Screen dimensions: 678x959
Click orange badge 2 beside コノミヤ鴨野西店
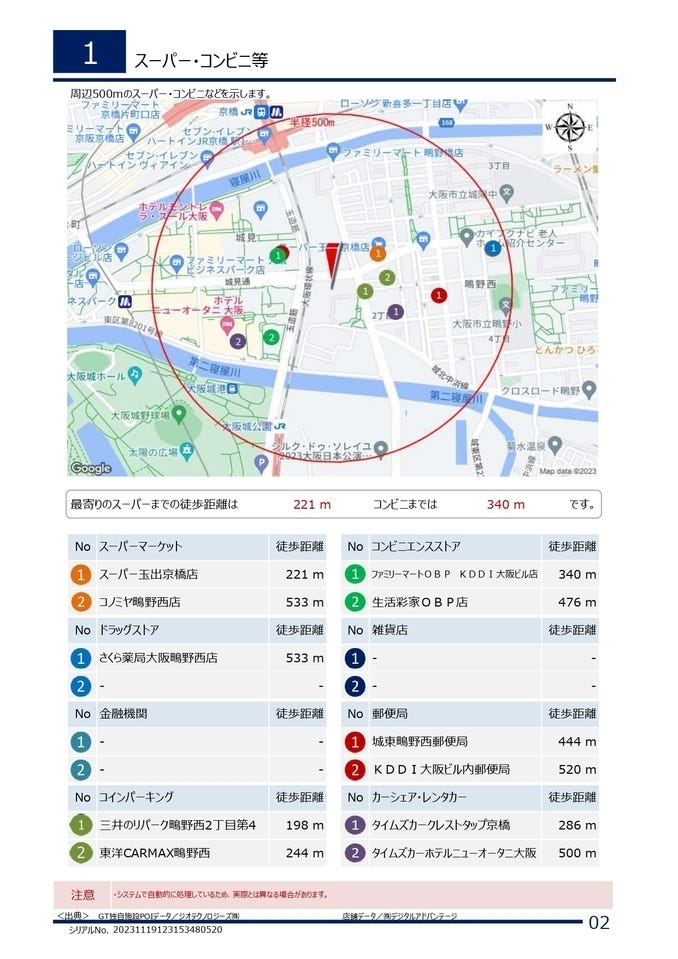click(81, 603)
